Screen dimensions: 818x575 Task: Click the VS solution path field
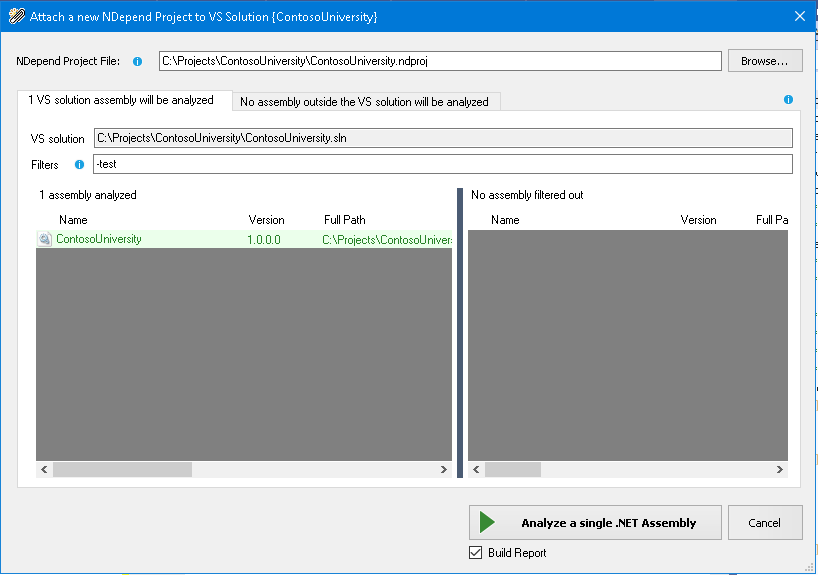(x=443, y=138)
